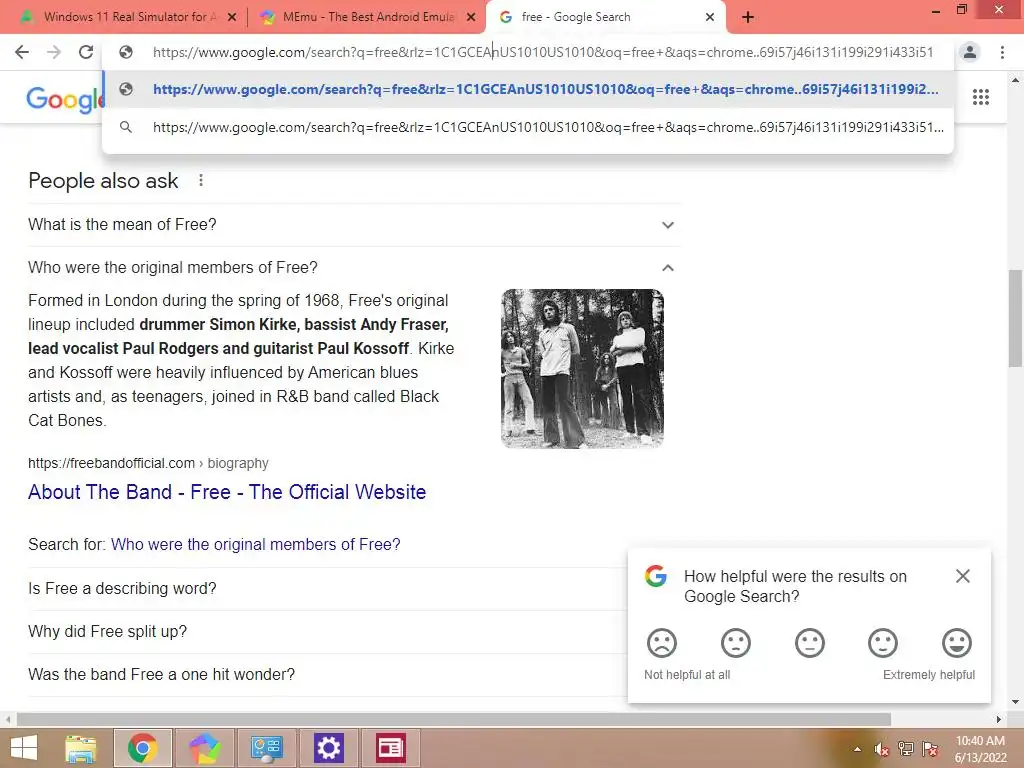1024x768 pixels.
Task: Select the neutral face rating
Action: click(x=810, y=643)
